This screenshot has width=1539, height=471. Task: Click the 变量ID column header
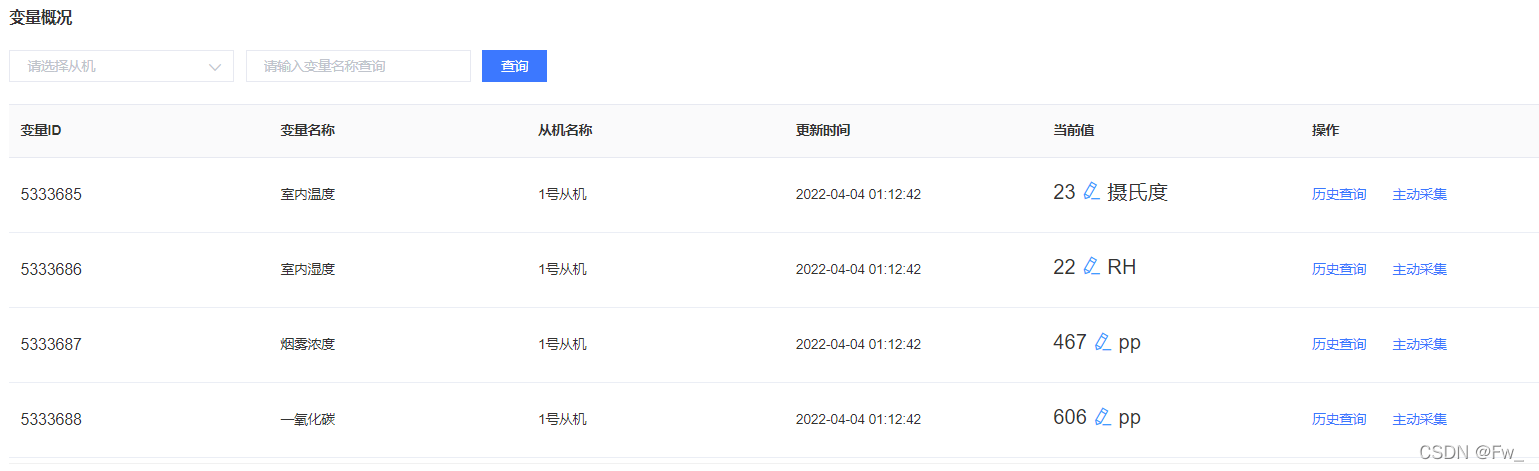pyautogui.click(x=41, y=130)
